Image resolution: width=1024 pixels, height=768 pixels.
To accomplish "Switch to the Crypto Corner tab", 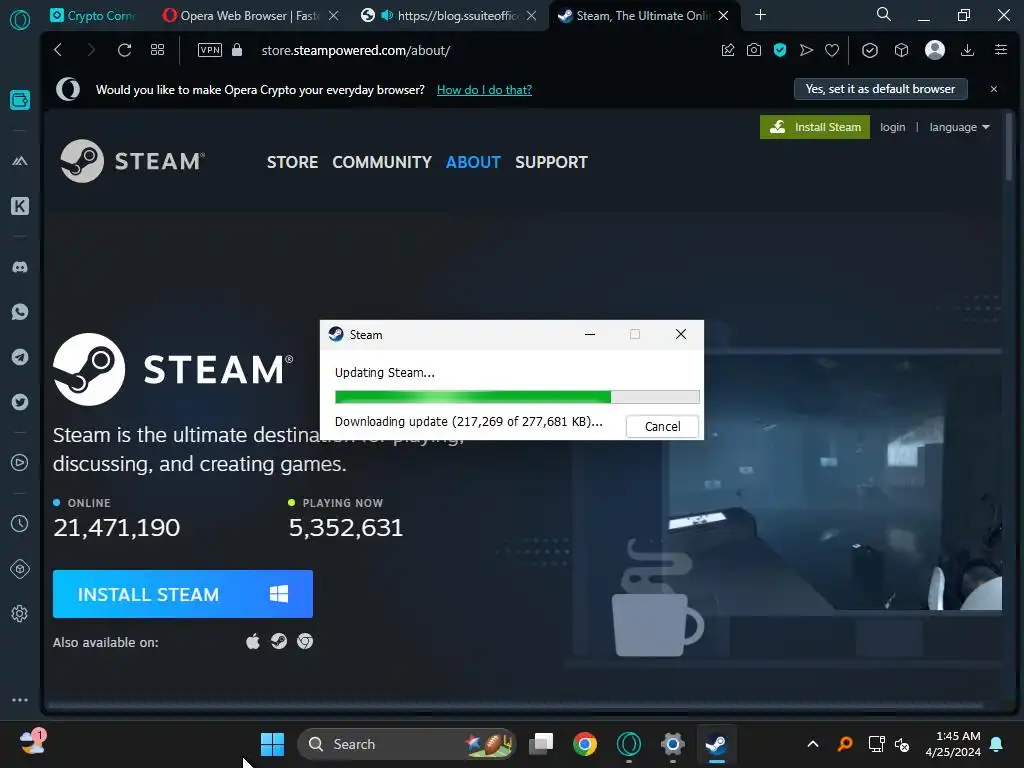I will pyautogui.click(x=94, y=16).
